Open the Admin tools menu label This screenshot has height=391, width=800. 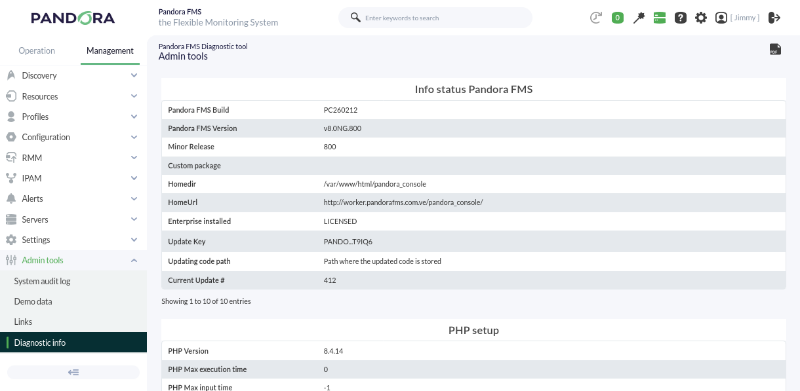click(42, 260)
